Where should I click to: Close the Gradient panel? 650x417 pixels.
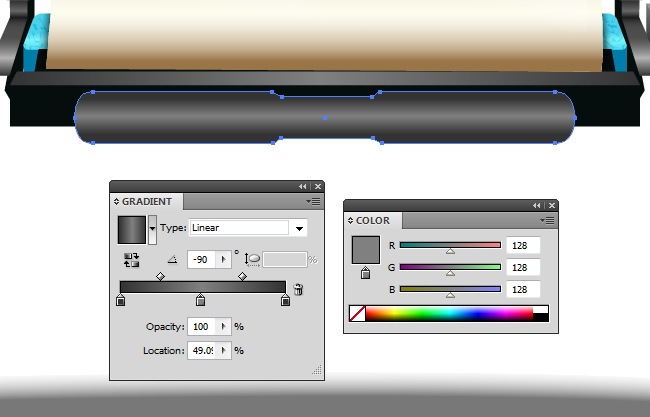318,187
